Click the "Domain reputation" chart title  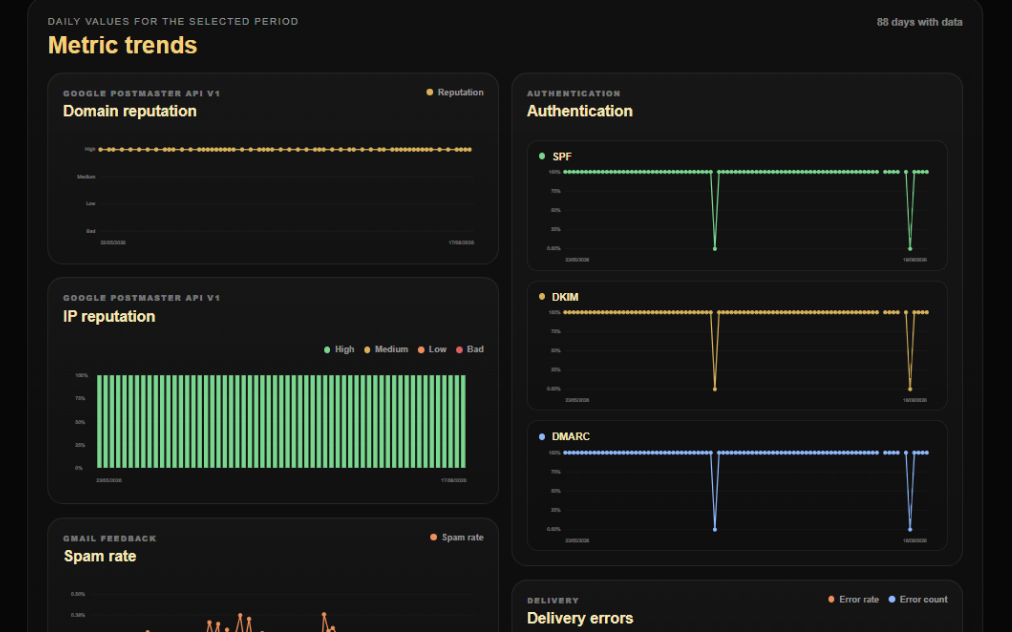pyautogui.click(x=130, y=111)
